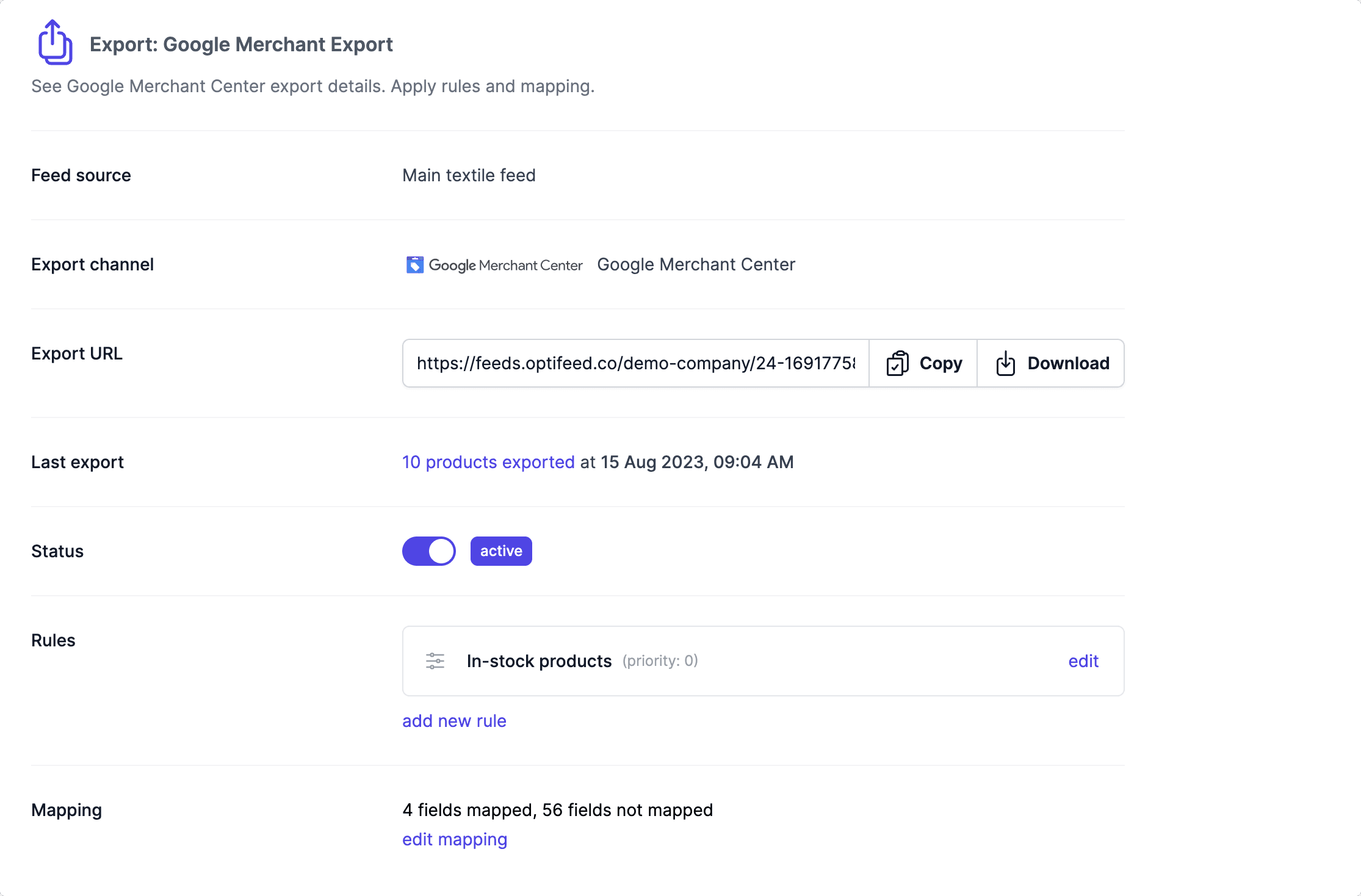Click the Main textile feed source value

pos(469,175)
